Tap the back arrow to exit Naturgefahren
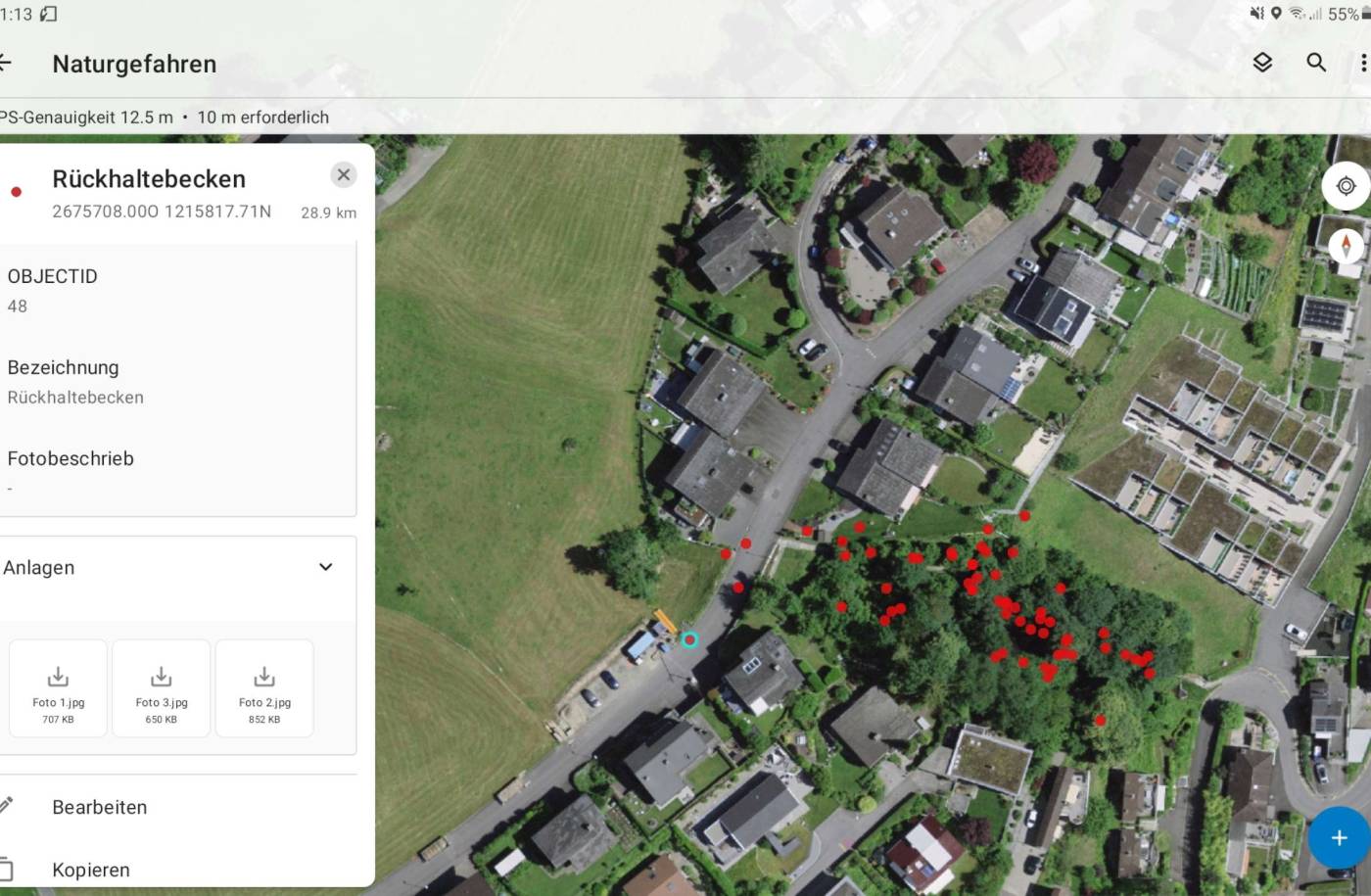The image size is (1371, 896). [x=6, y=63]
